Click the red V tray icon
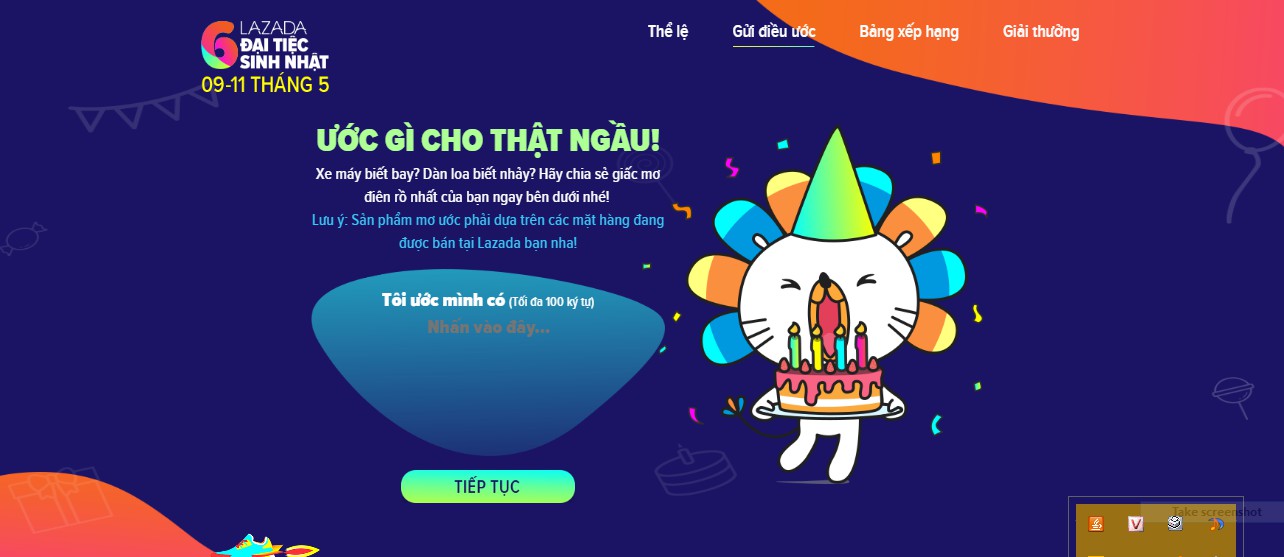Viewport: 1284px width, 557px height. 1136,523
